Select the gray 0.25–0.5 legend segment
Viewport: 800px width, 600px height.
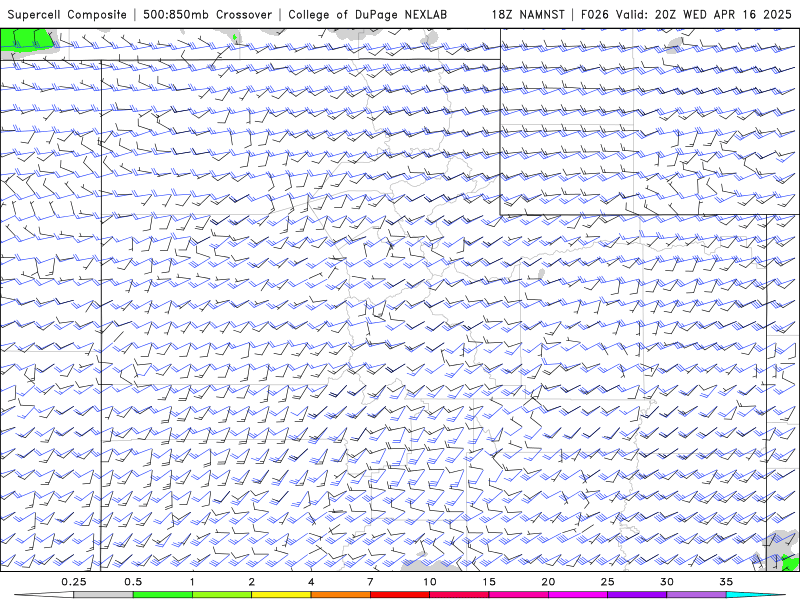coord(103,595)
